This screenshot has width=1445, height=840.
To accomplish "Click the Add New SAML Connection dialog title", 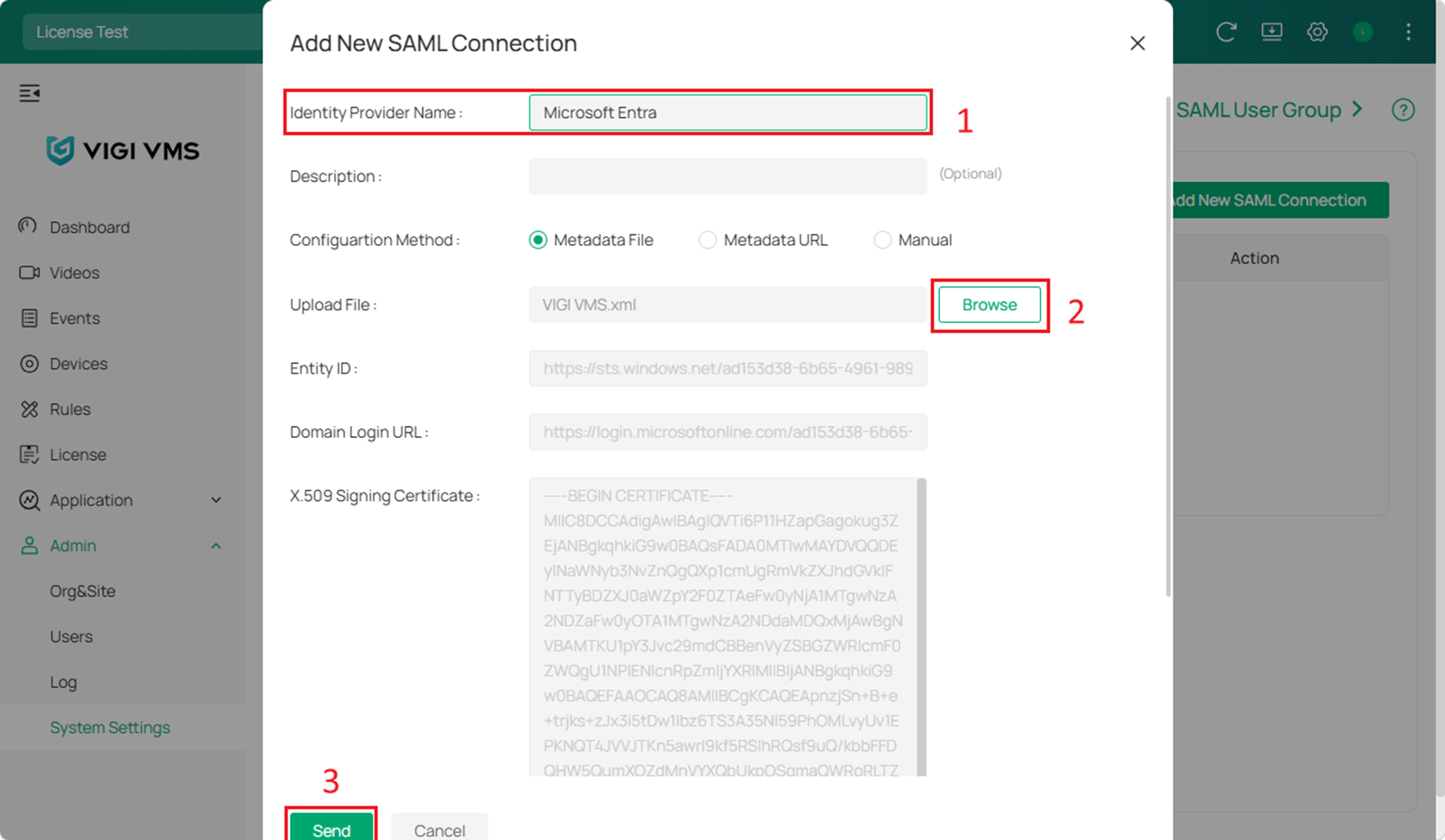I will pos(433,43).
